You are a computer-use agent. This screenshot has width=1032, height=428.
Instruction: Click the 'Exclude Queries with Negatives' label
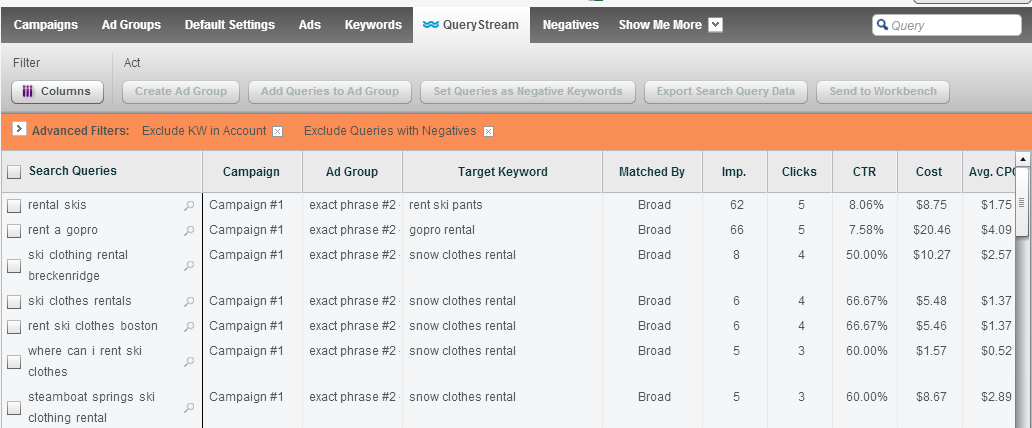[390, 131]
